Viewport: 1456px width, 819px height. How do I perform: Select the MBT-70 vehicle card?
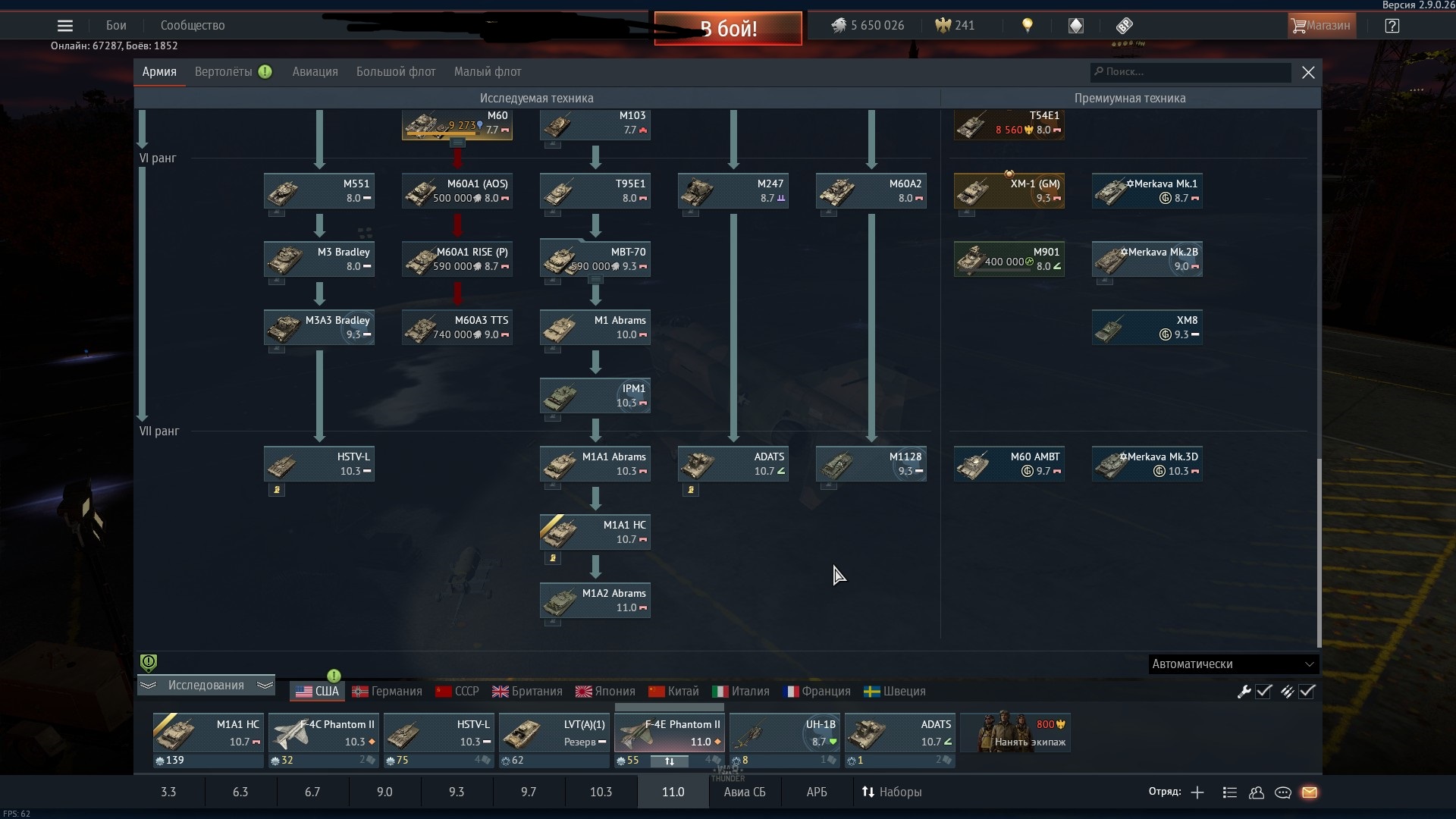click(x=595, y=259)
